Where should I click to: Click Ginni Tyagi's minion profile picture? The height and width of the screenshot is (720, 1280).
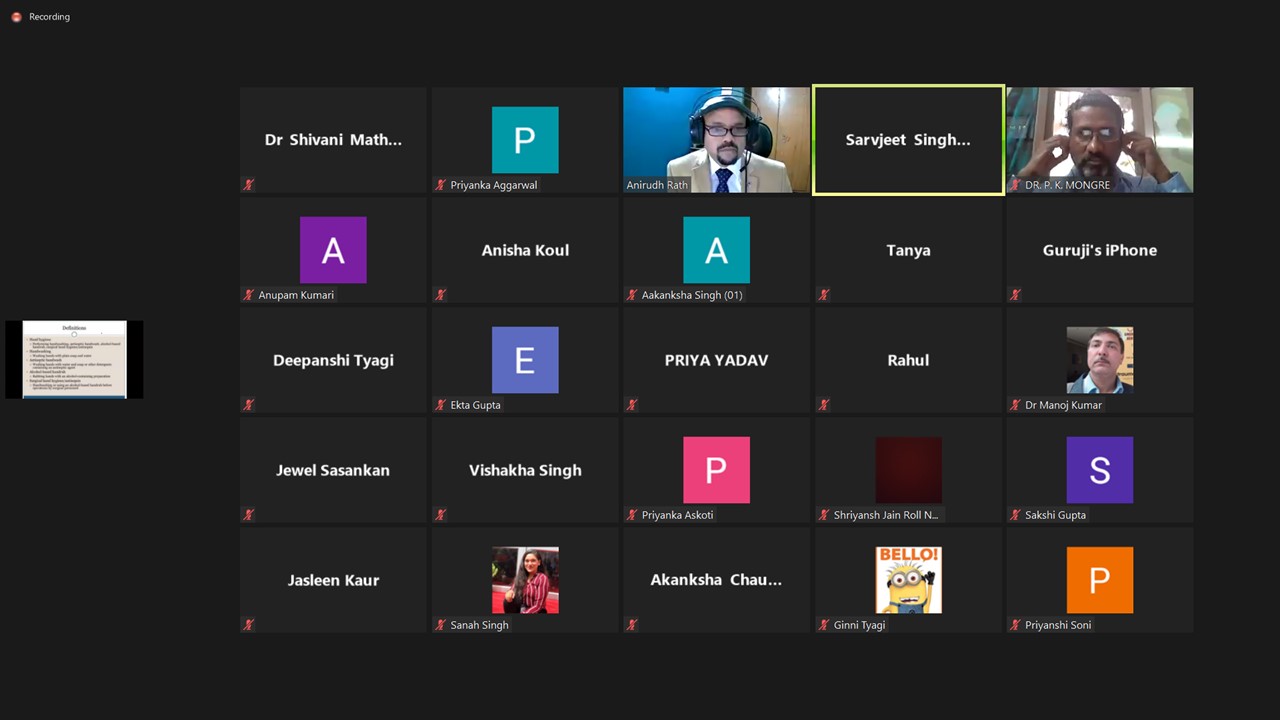tap(908, 580)
